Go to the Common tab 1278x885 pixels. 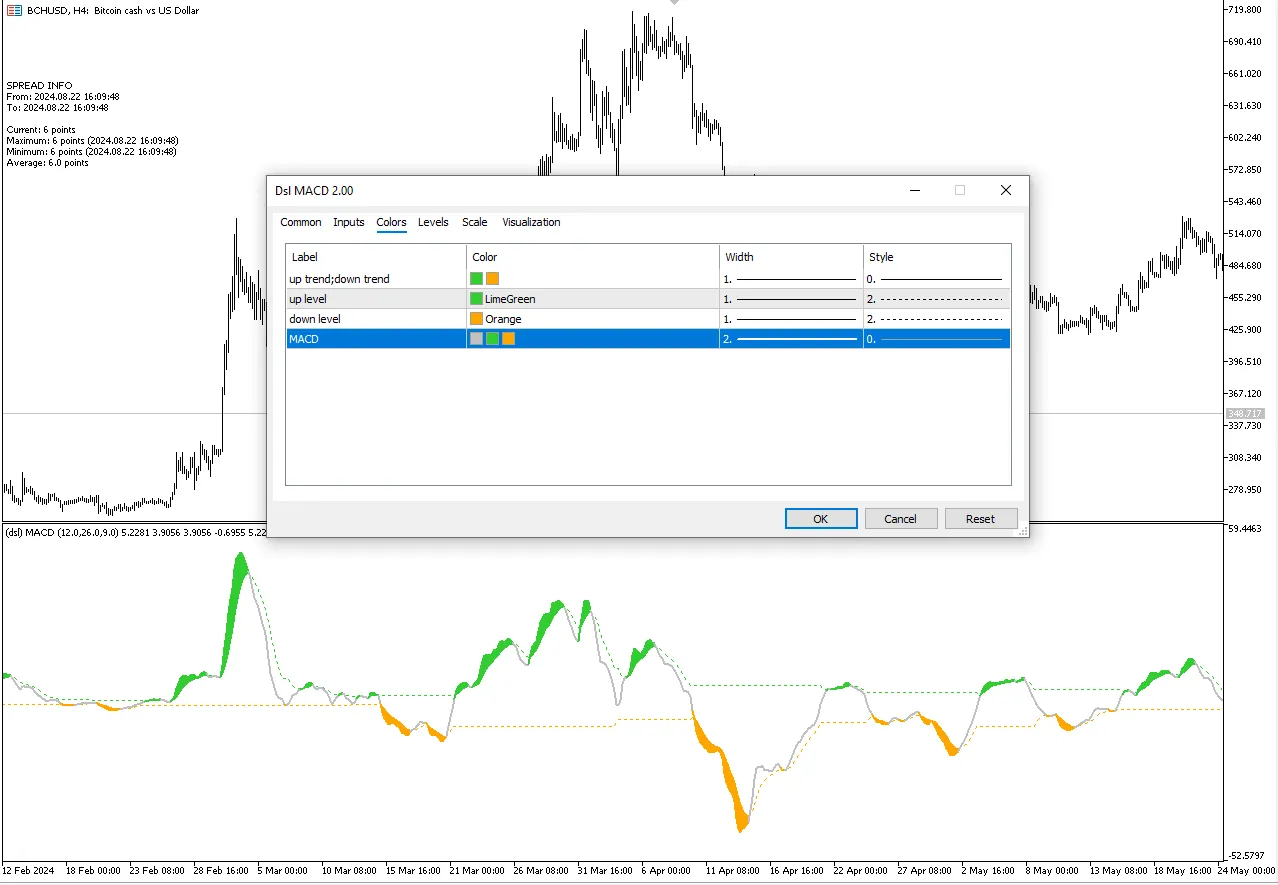(x=301, y=222)
